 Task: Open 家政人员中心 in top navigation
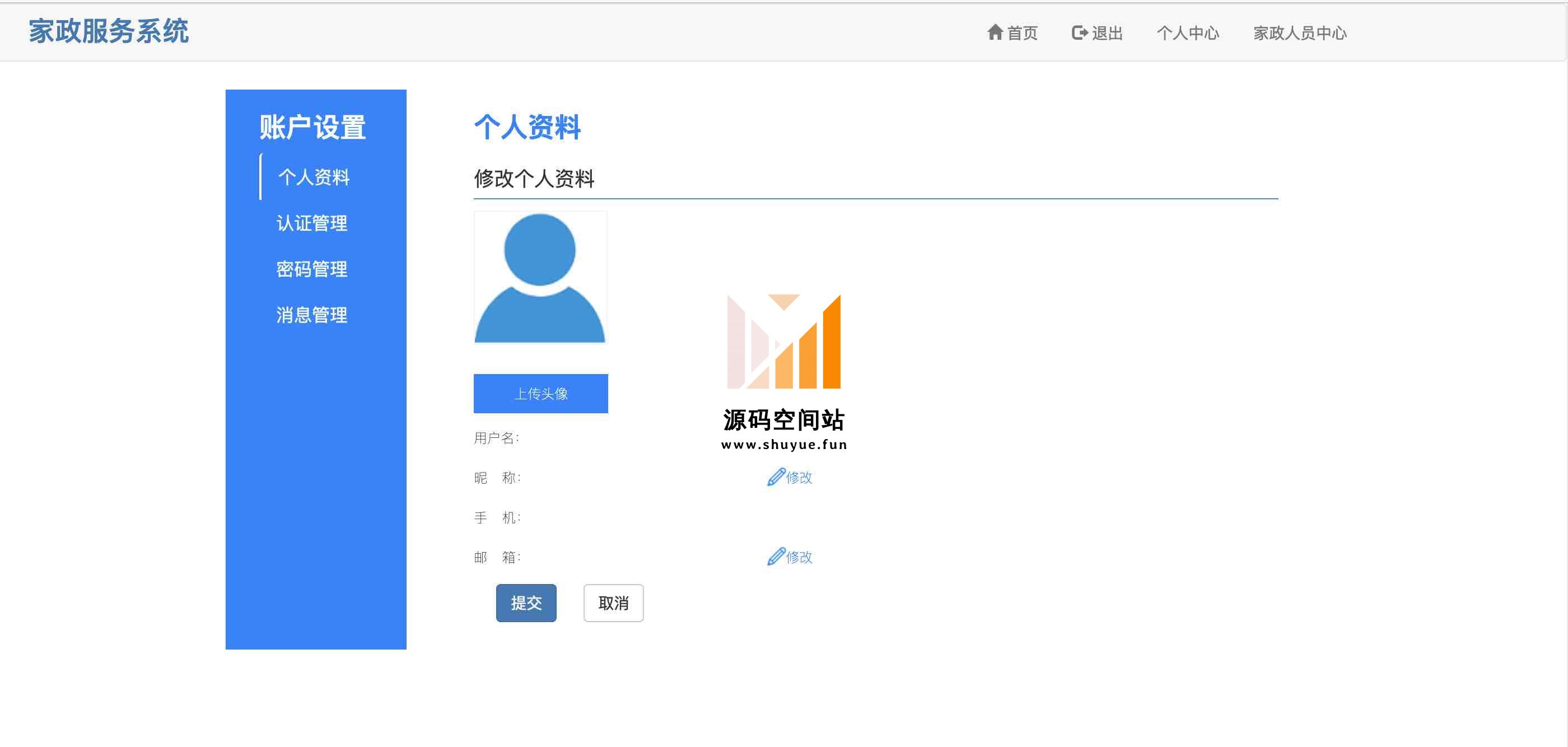click(1300, 33)
